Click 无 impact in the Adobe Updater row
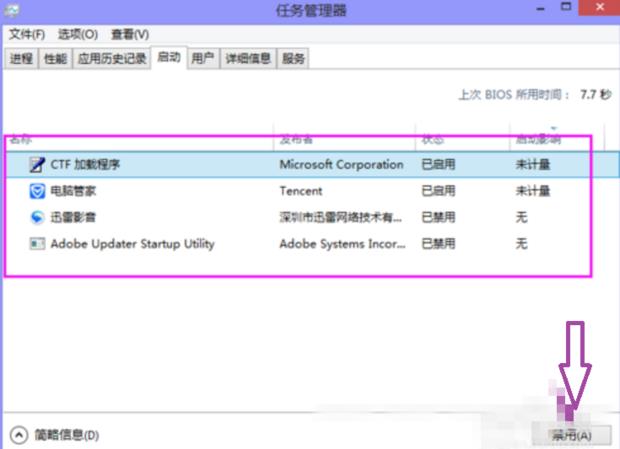The width and height of the screenshot is (620, 449). click(522, 244)
